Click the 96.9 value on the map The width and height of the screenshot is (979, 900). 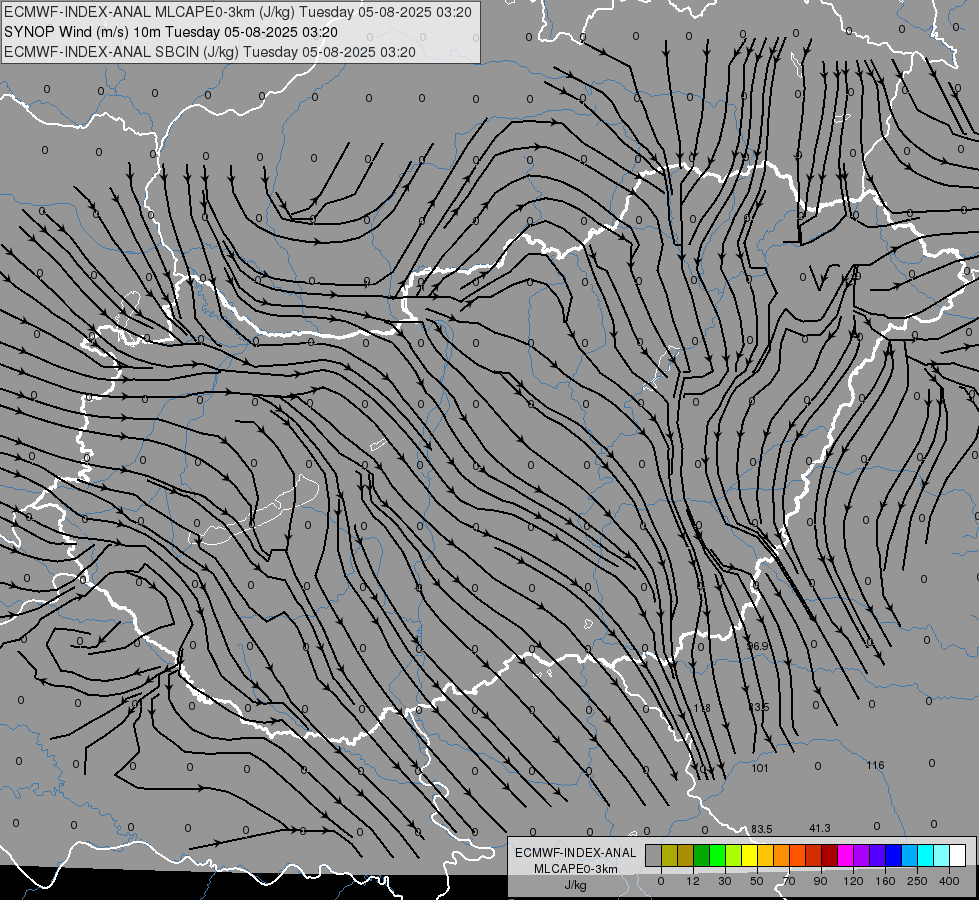pos(758,646)
